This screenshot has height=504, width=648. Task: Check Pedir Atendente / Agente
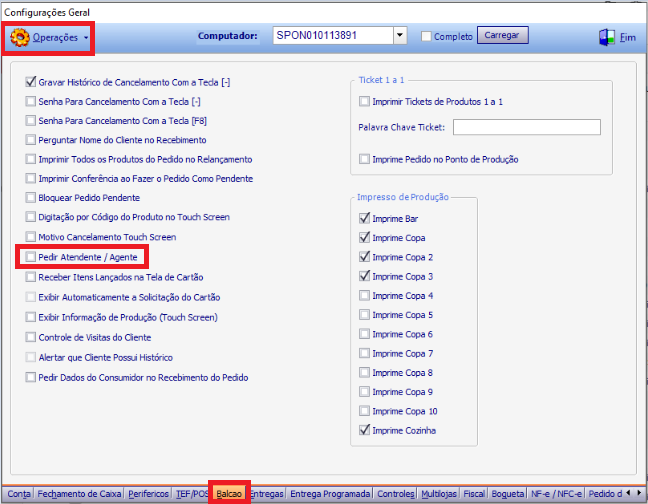[31, 257]
